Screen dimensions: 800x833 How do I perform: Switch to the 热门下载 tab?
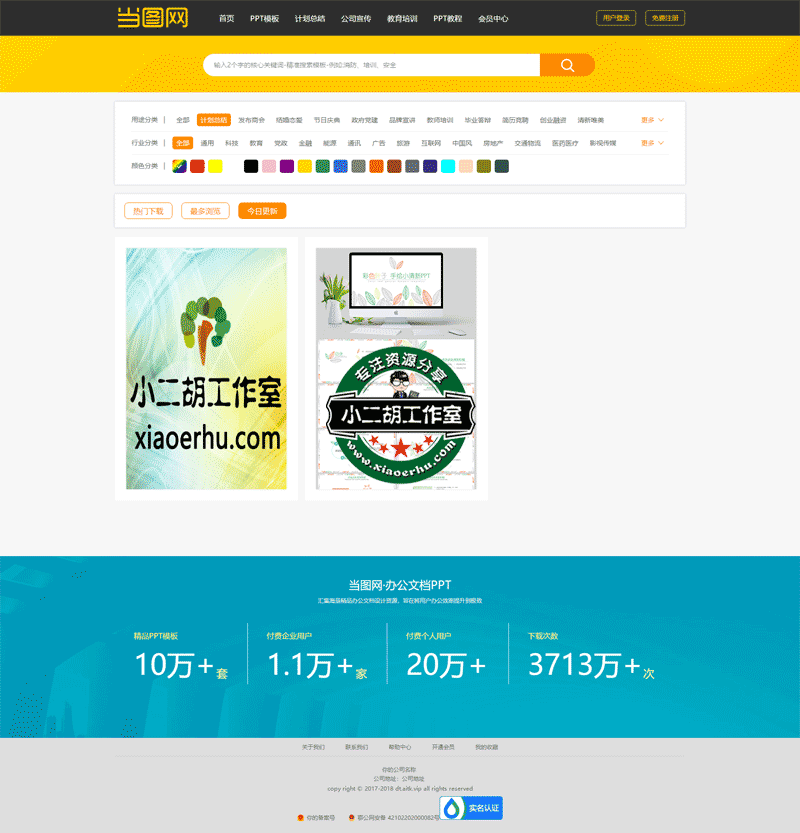pyautogui.click(x=148, y=211)
